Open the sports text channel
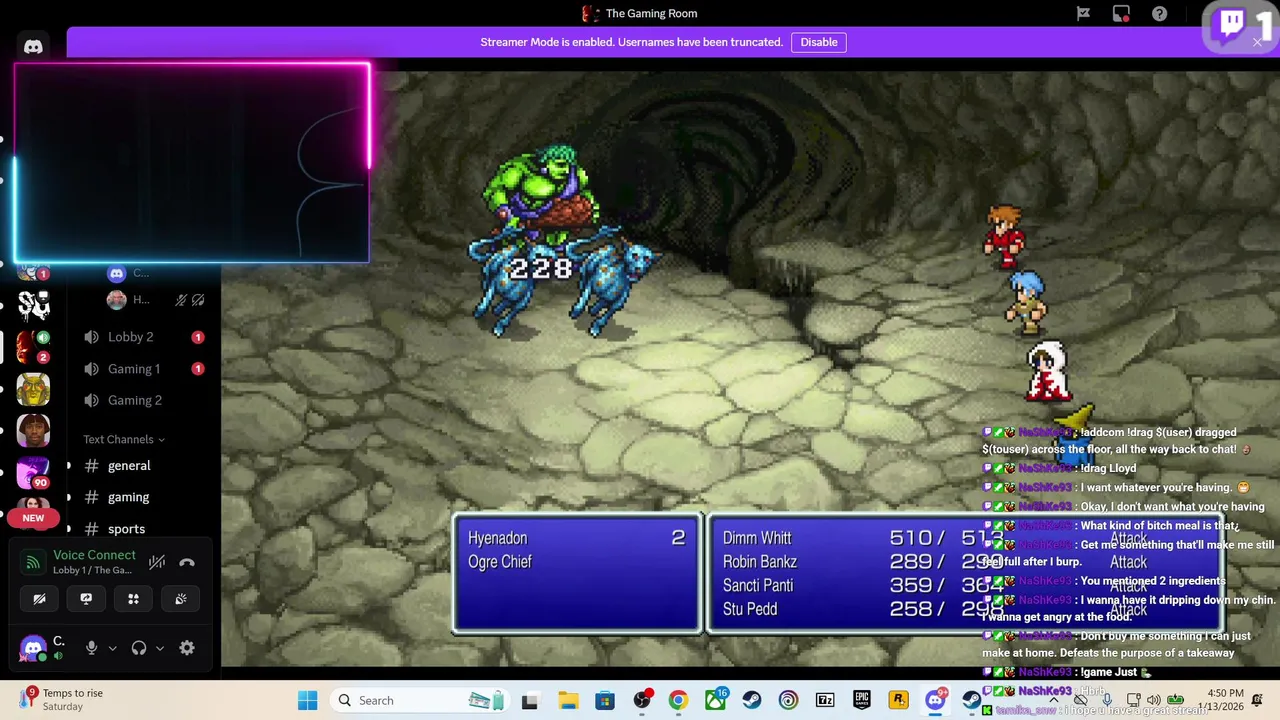The height and width of the screenshot is (720, 1280). coord(126,529)
